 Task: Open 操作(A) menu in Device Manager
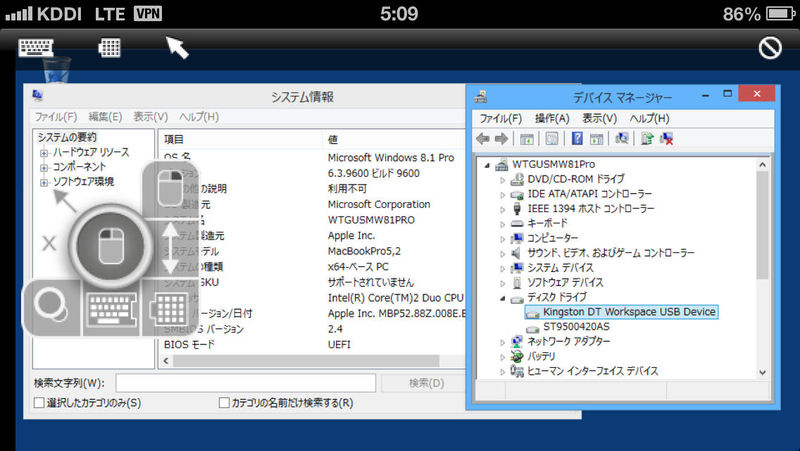pyautogui.click(x=552, y=118)
